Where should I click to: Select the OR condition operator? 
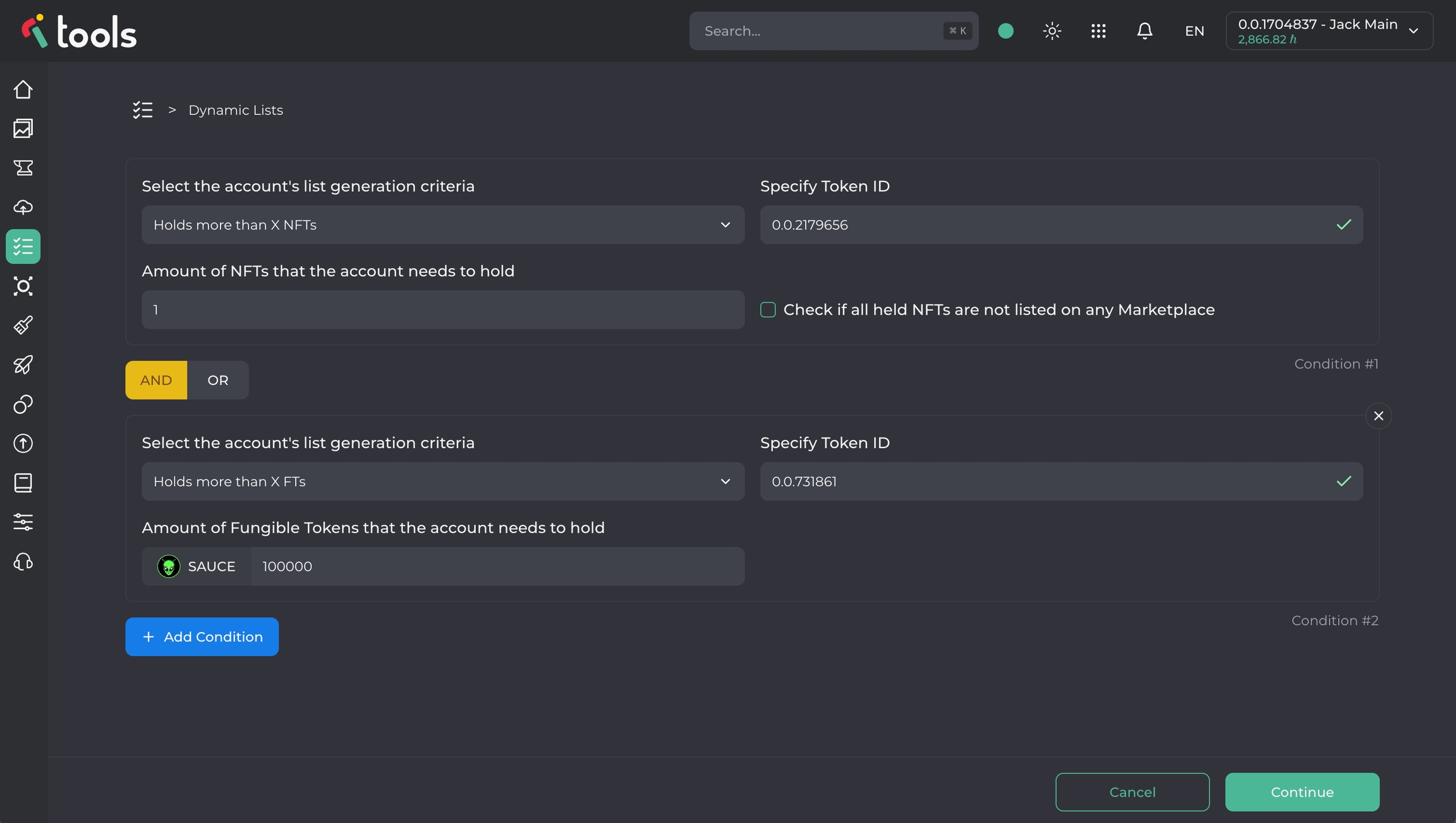tap(217, 381)
